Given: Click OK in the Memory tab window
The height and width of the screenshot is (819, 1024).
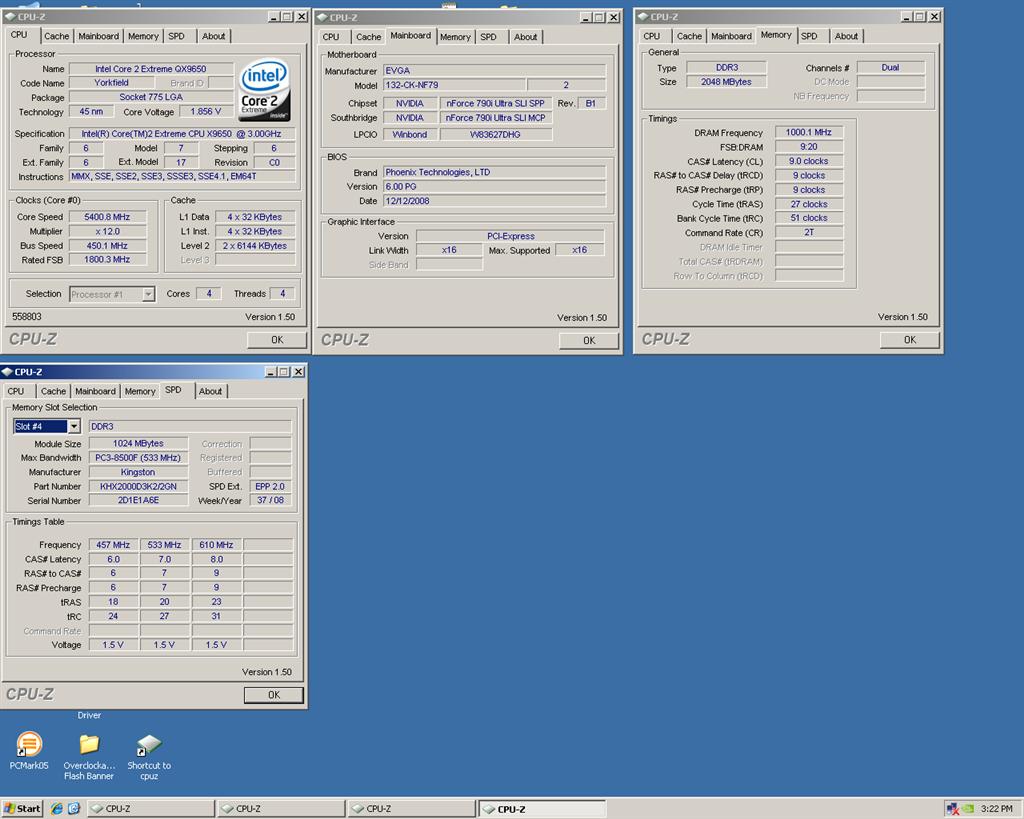Looking at the screenshot, I should click(910, 340).
